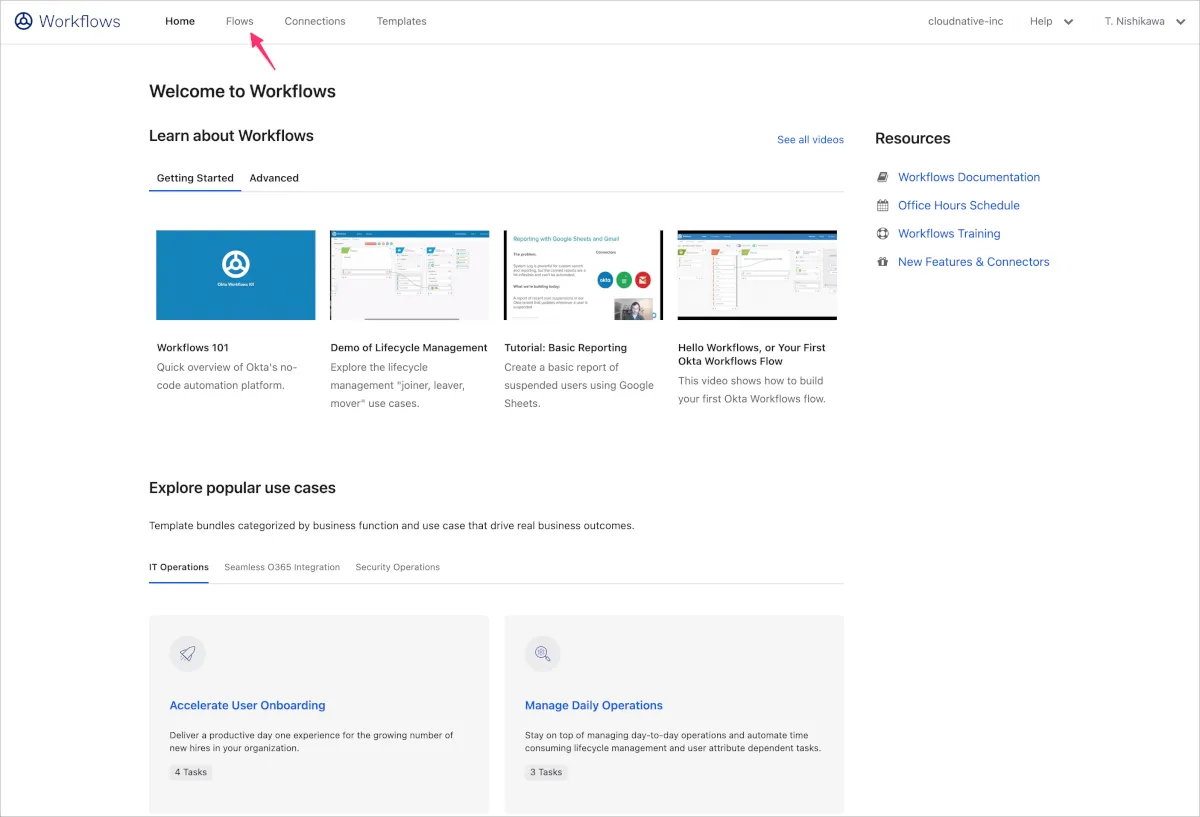1200x817 pixels.
Task: Open the T. Nishikawa user menu
Action: tap(1144, 21)
